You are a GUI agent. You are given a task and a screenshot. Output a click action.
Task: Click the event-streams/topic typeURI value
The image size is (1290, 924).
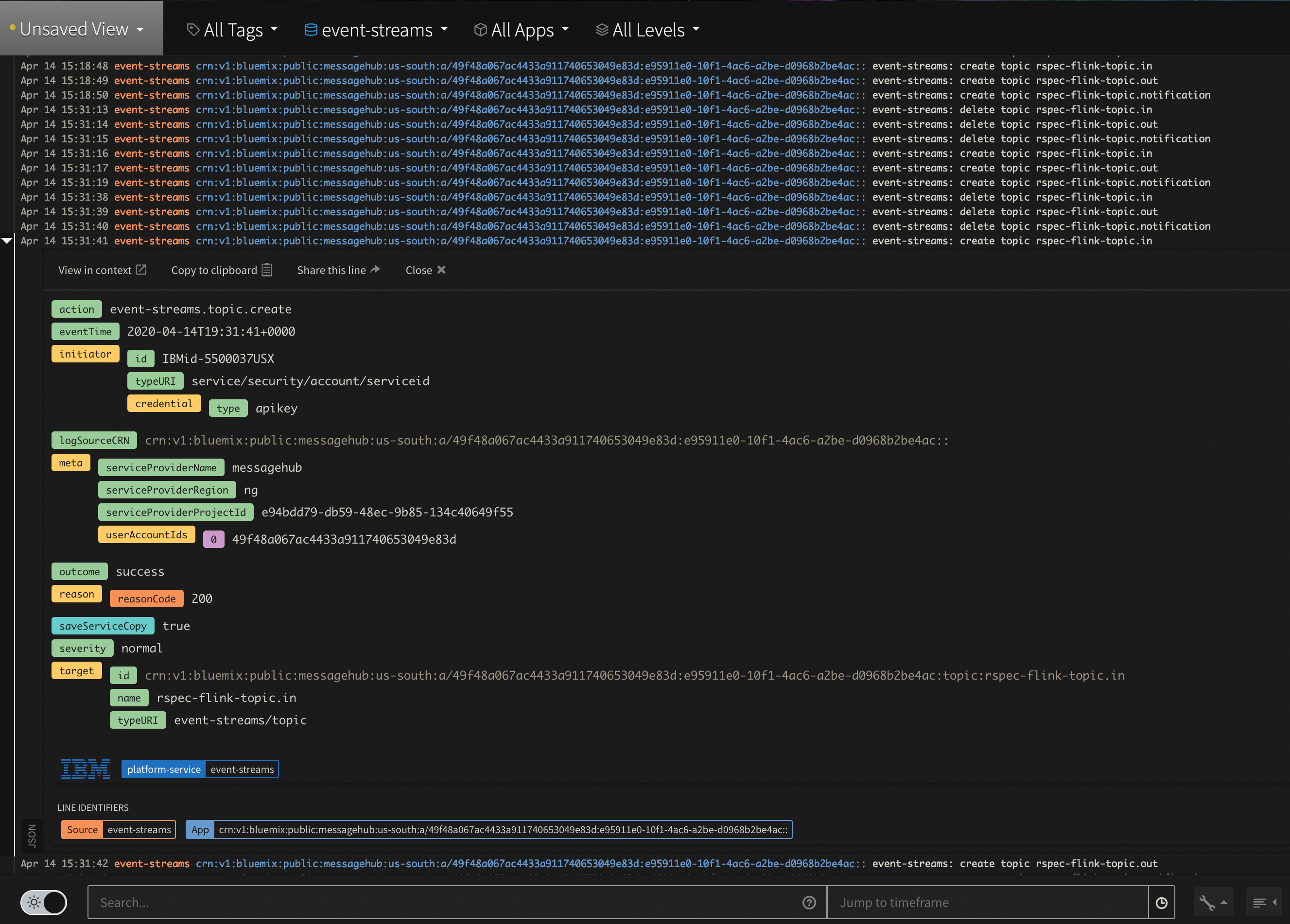tap(240, 720)
